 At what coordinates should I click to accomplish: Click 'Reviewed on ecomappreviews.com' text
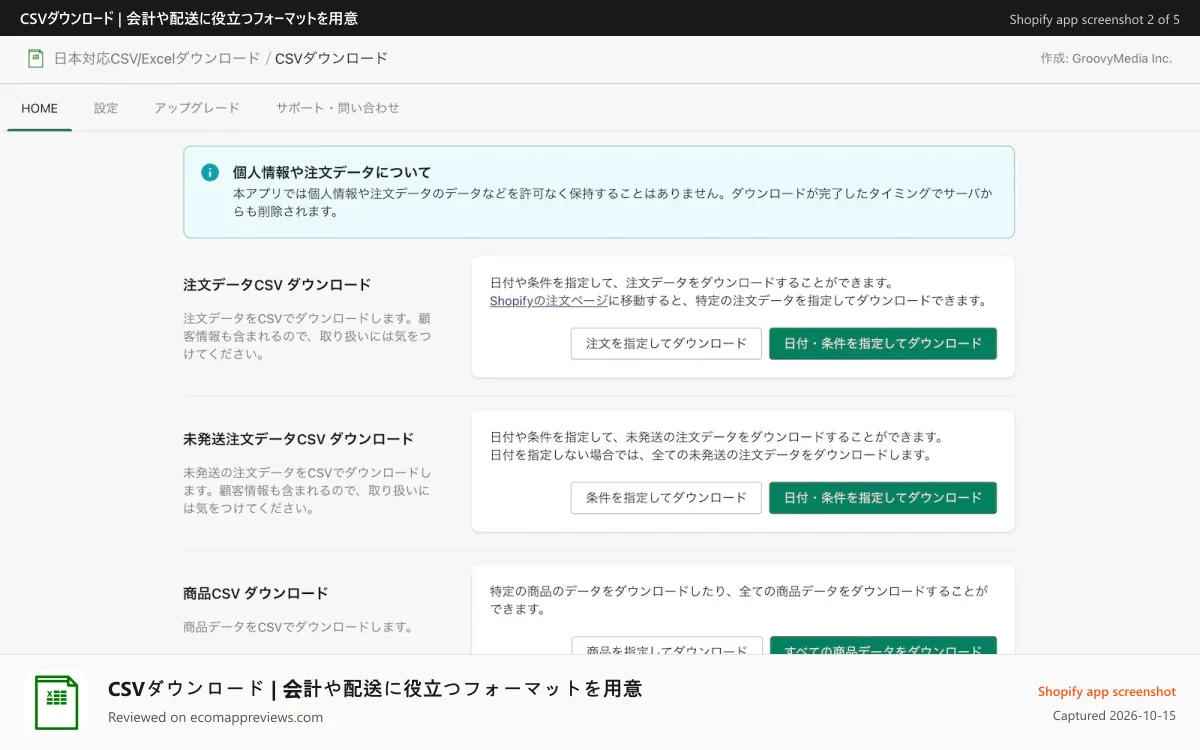[216, 717]
